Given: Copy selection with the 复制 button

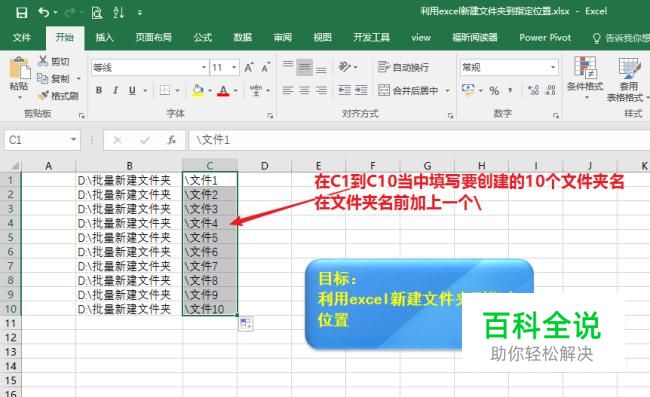Looking at the screenshot, I should pos(53,78).
